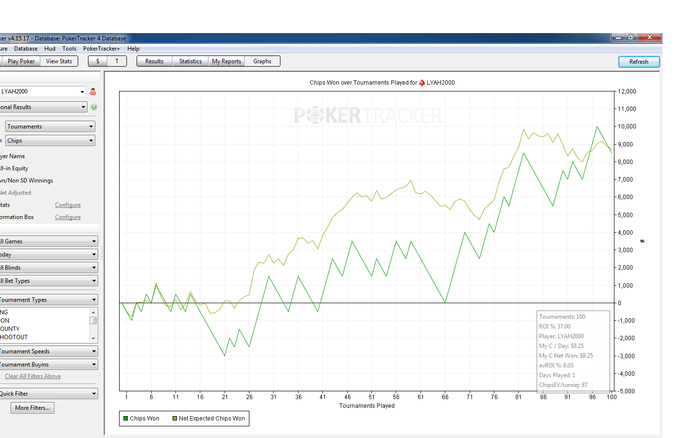700x438 pixels.
Task: Click the tournament types list scroll down arrow
Action: pos(93,338)
